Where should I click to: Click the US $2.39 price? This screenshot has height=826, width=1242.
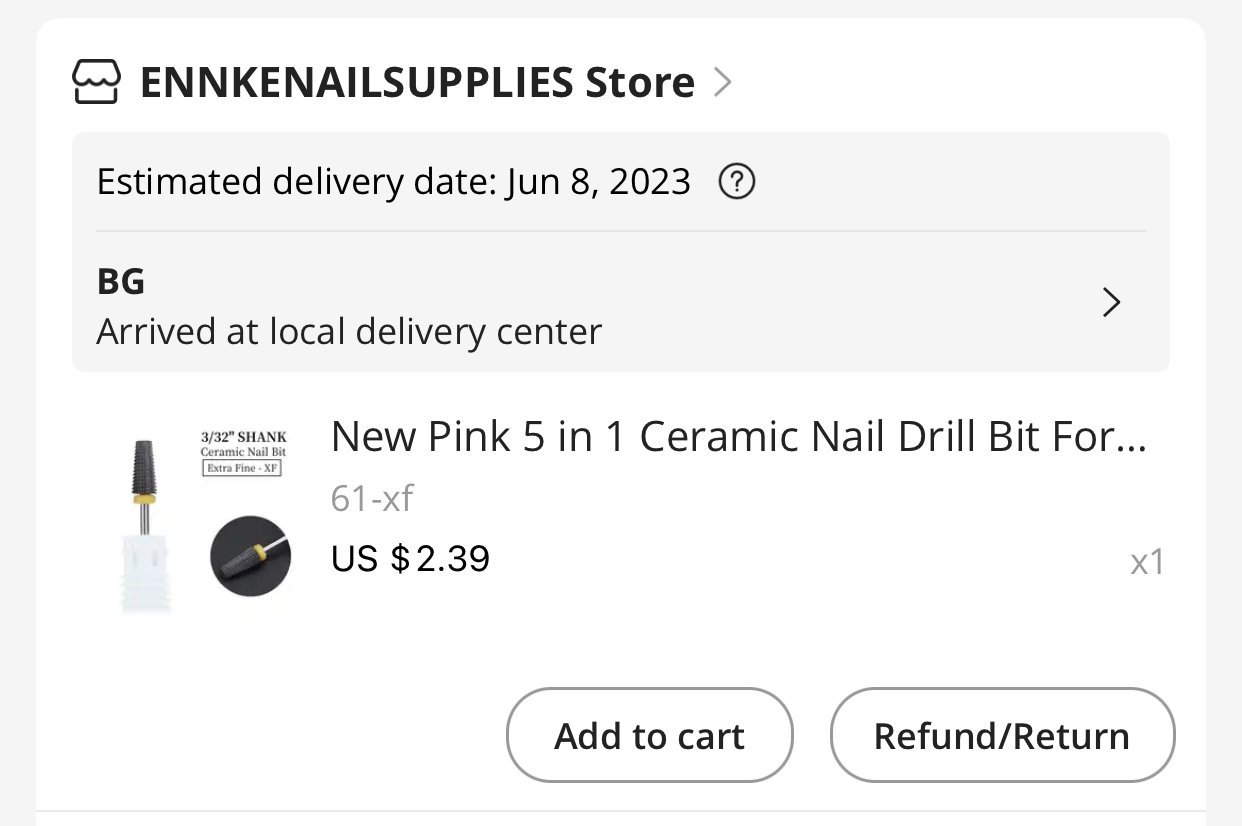(x=410, y=558)
